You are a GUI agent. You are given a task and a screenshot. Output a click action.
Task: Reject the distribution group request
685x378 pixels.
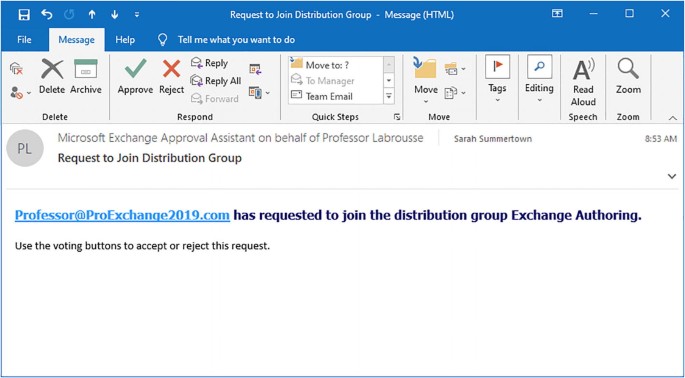(x=171, y=77)
